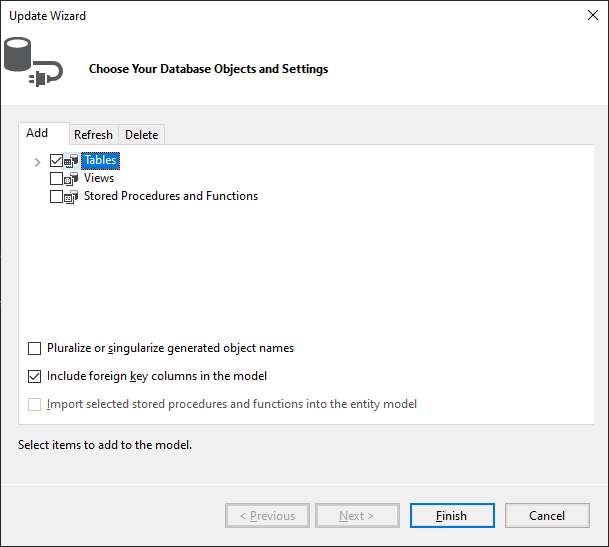Uncheck the Tables checkbox
609x547 pixels.
click(56, 160)
